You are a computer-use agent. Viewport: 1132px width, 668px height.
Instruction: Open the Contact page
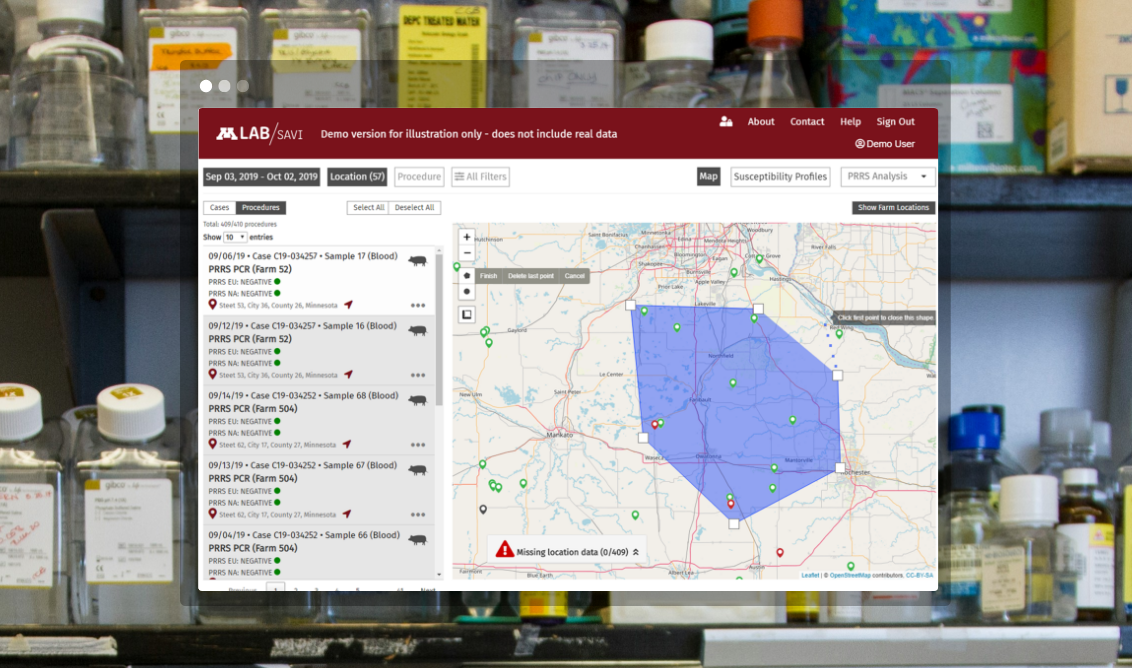(x=807, y=121)
